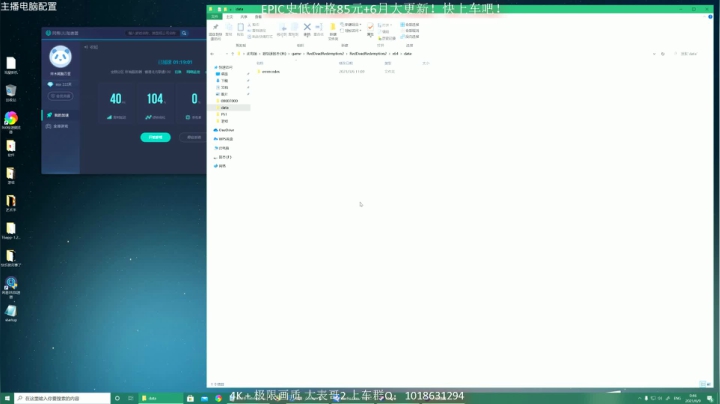The height and width of the screenshot is (404, 720).
Task: Click the Rename icon in Explorer ribbon
Action: pyautogui.click(x=319, y=29)
